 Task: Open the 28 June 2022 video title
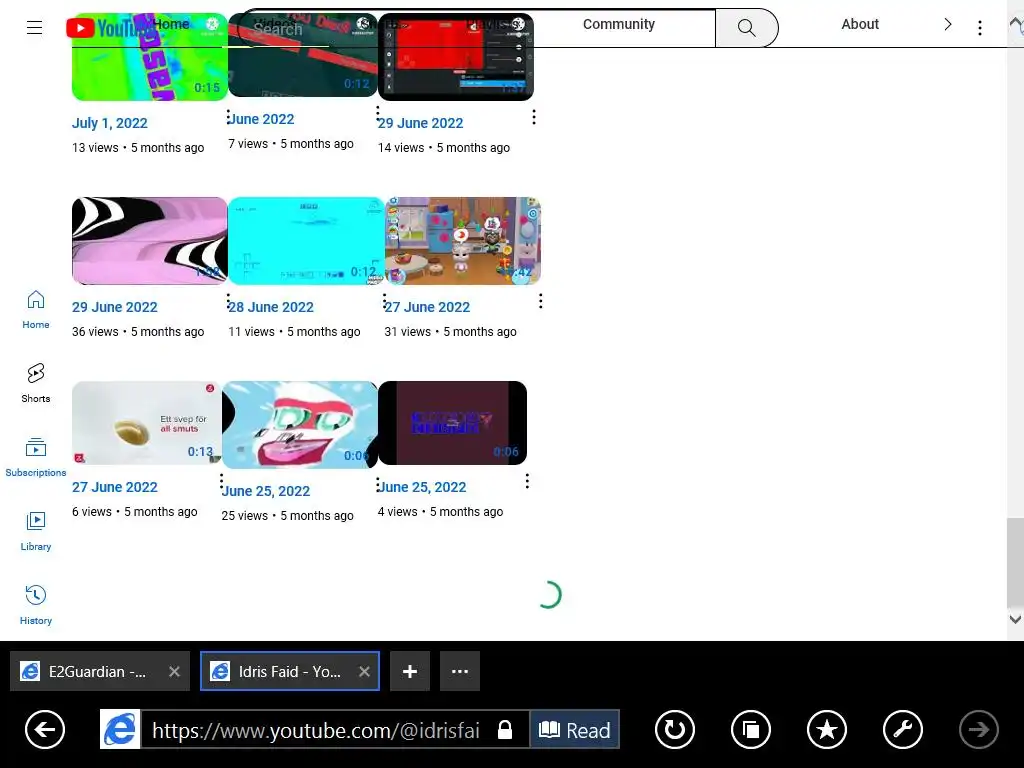point(271,307)
